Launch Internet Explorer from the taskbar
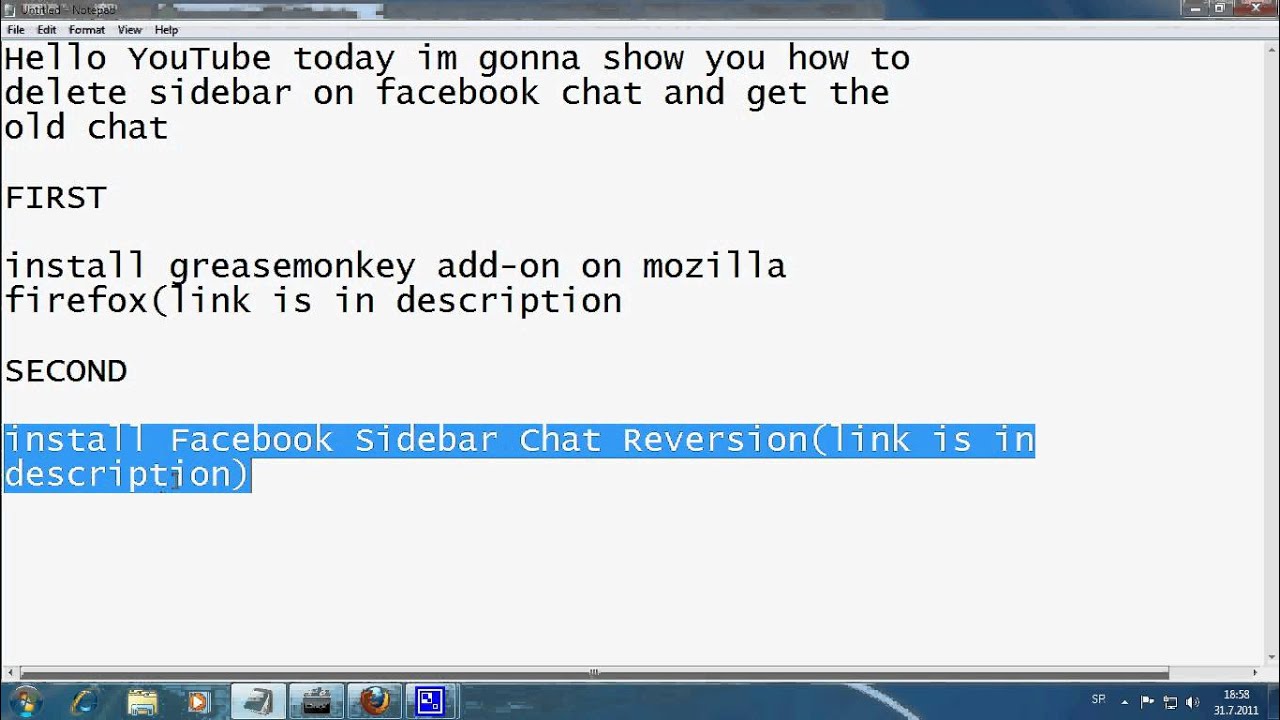This screenshot has height=720, width=1280. [84, 701]
